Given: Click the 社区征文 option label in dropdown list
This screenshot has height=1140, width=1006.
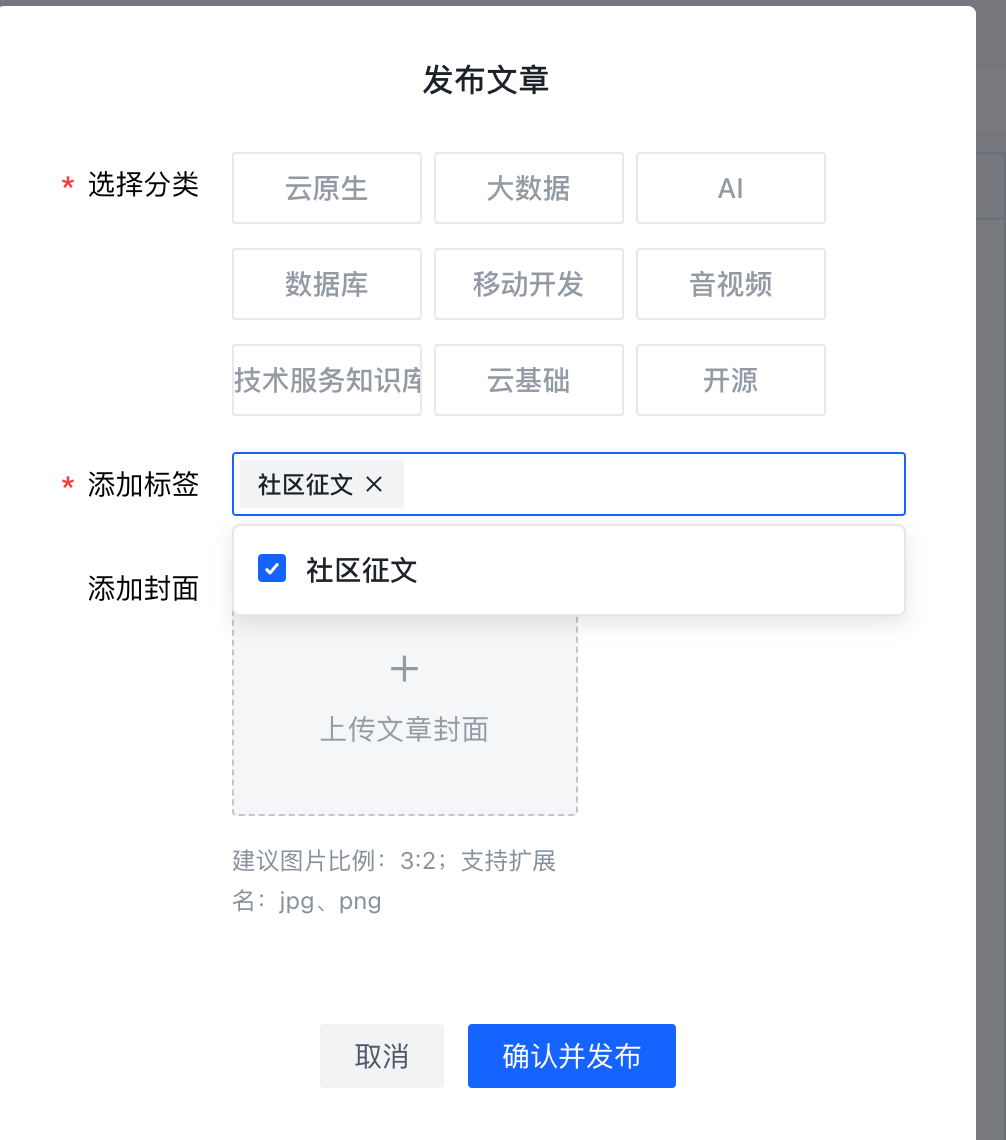Looking at the screenshot, I should 362,570.
